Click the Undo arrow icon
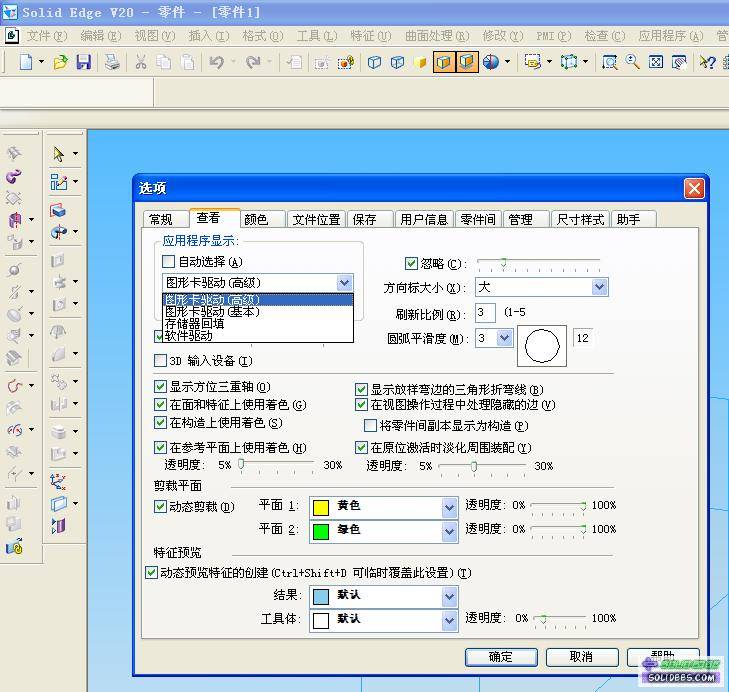729x692 pixels. click(x=217, y=62)
